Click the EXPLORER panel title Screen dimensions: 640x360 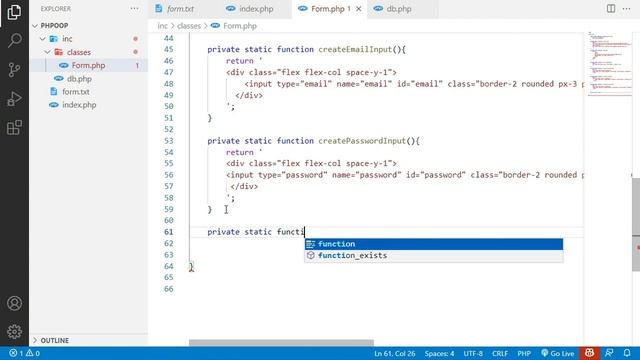(x=56, y=9)
